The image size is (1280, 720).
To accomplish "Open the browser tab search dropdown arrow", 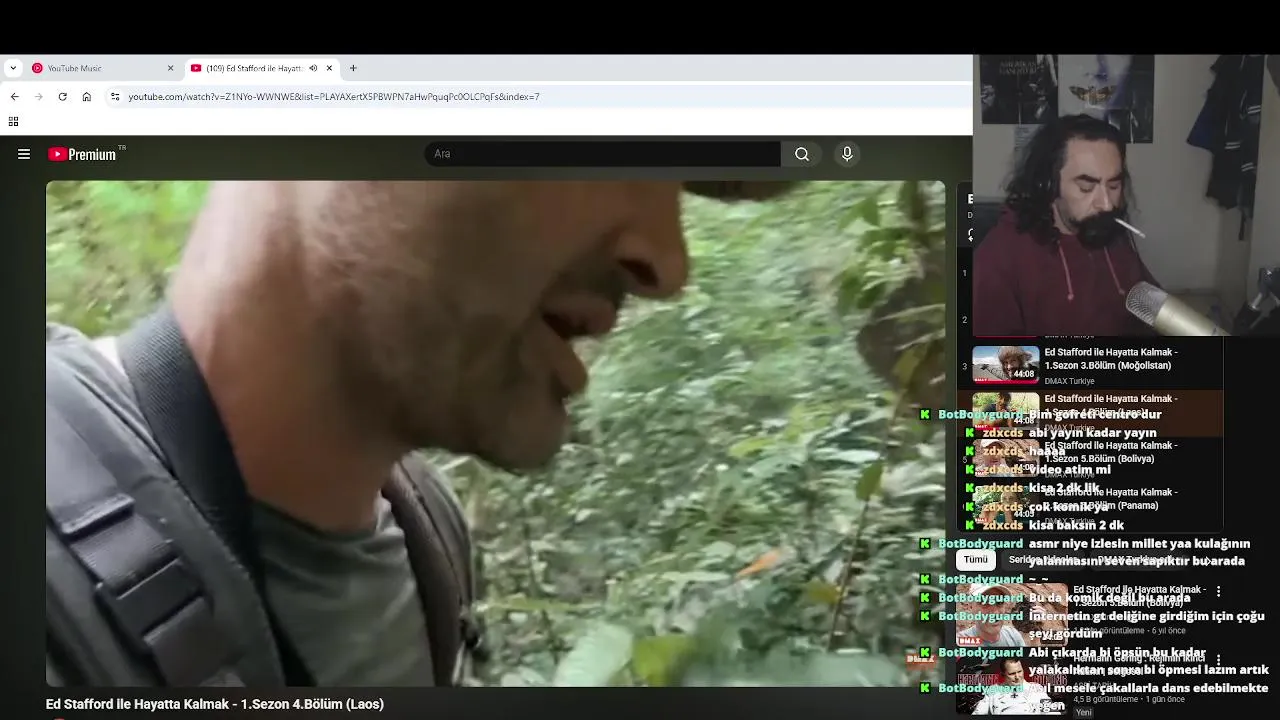I will pyautogui.click(x=12, y=68).
